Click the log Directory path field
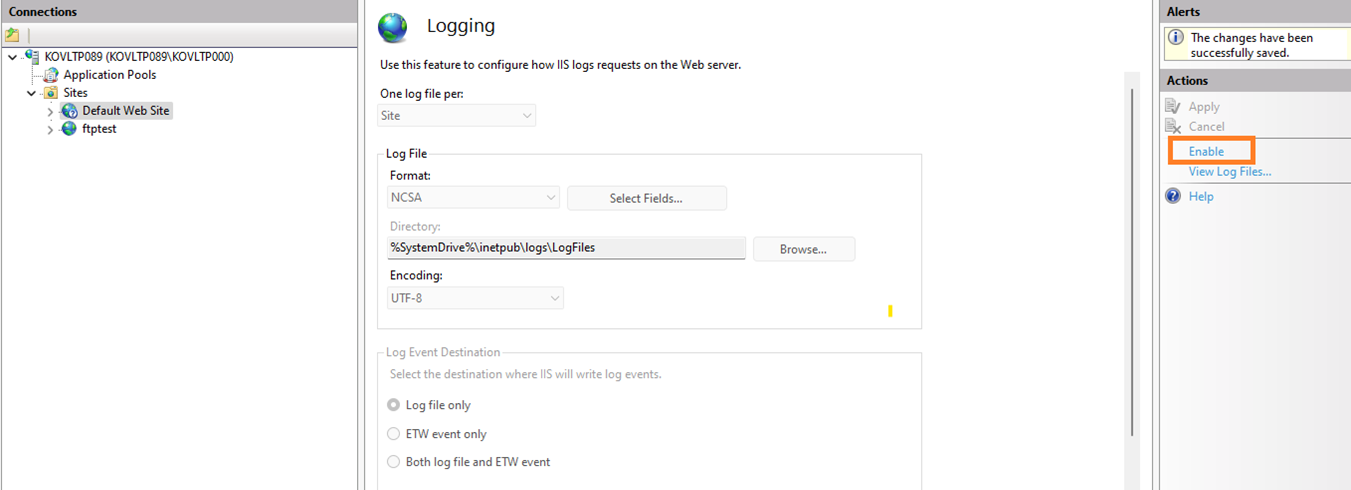 pos(567,248)
